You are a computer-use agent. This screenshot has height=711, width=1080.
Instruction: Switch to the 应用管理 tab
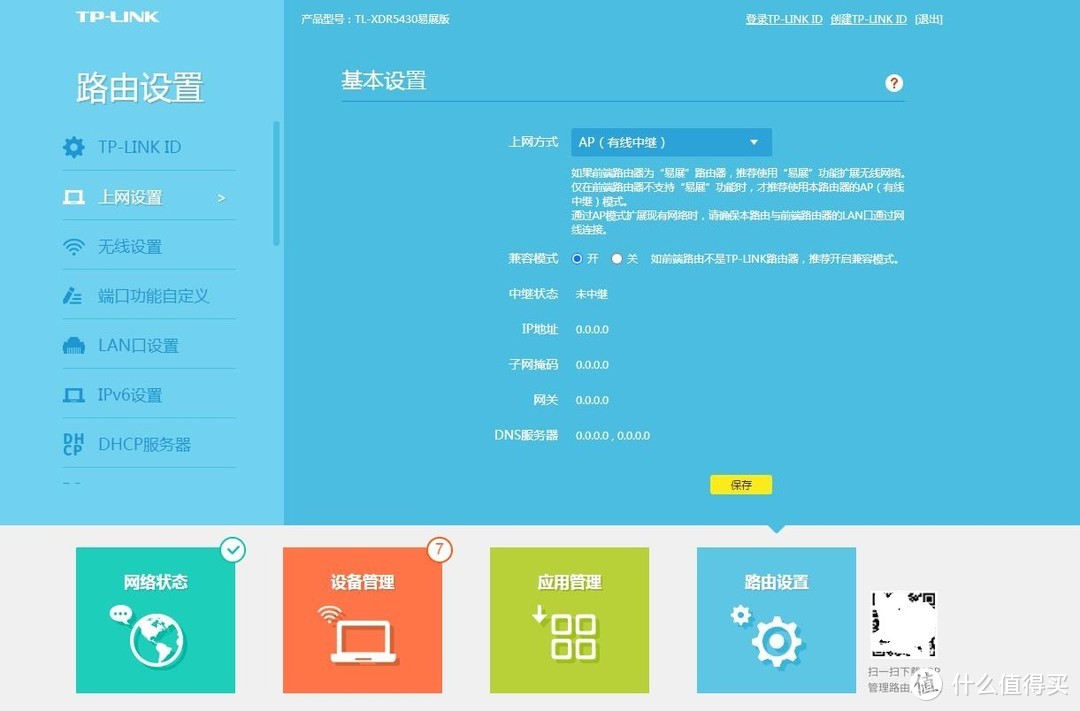pos(569,618)
